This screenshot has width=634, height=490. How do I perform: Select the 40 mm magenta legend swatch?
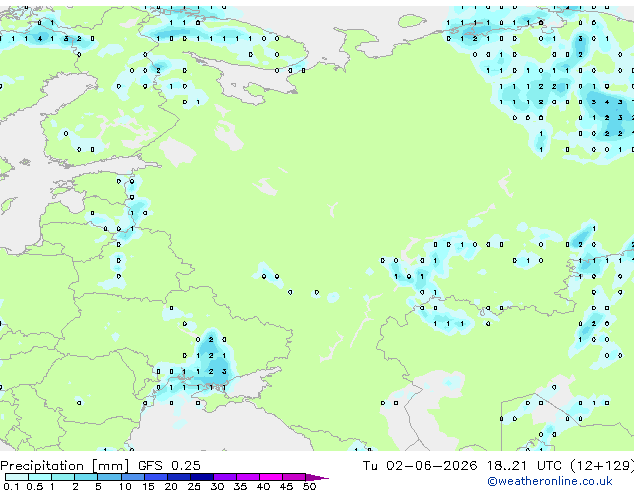click(271, 477)
